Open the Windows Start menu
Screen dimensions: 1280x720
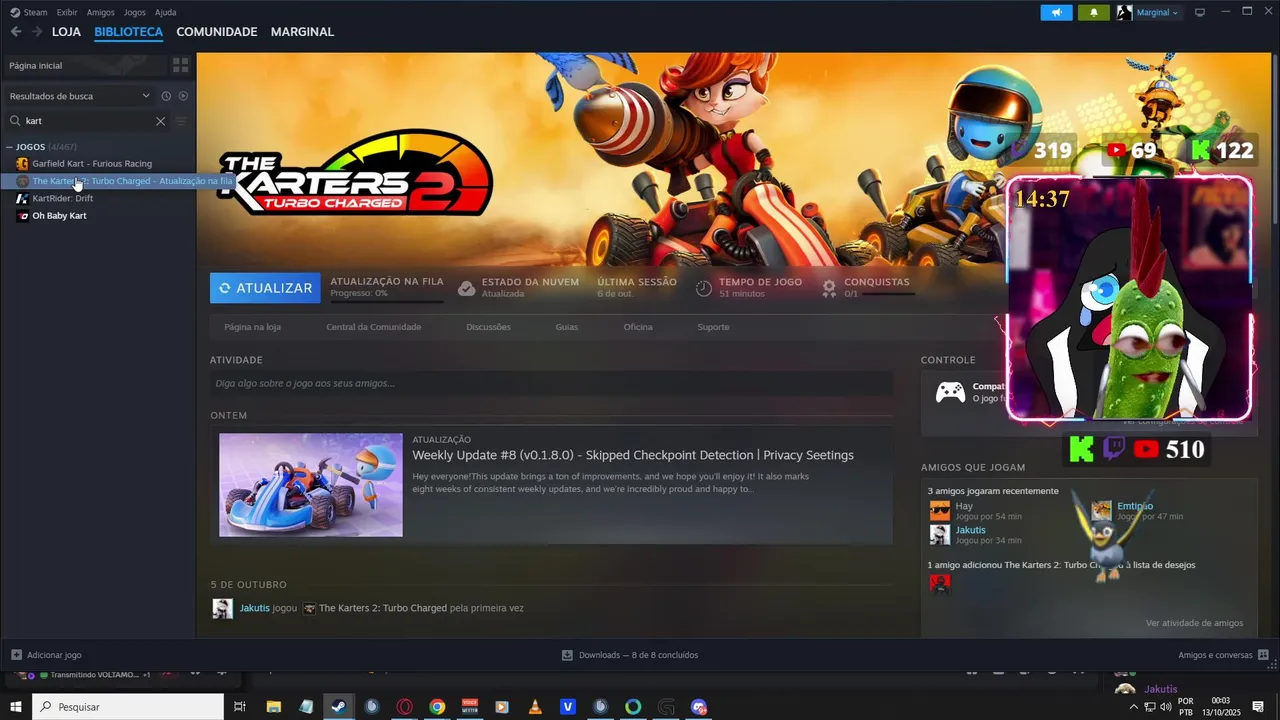(16, 707)
